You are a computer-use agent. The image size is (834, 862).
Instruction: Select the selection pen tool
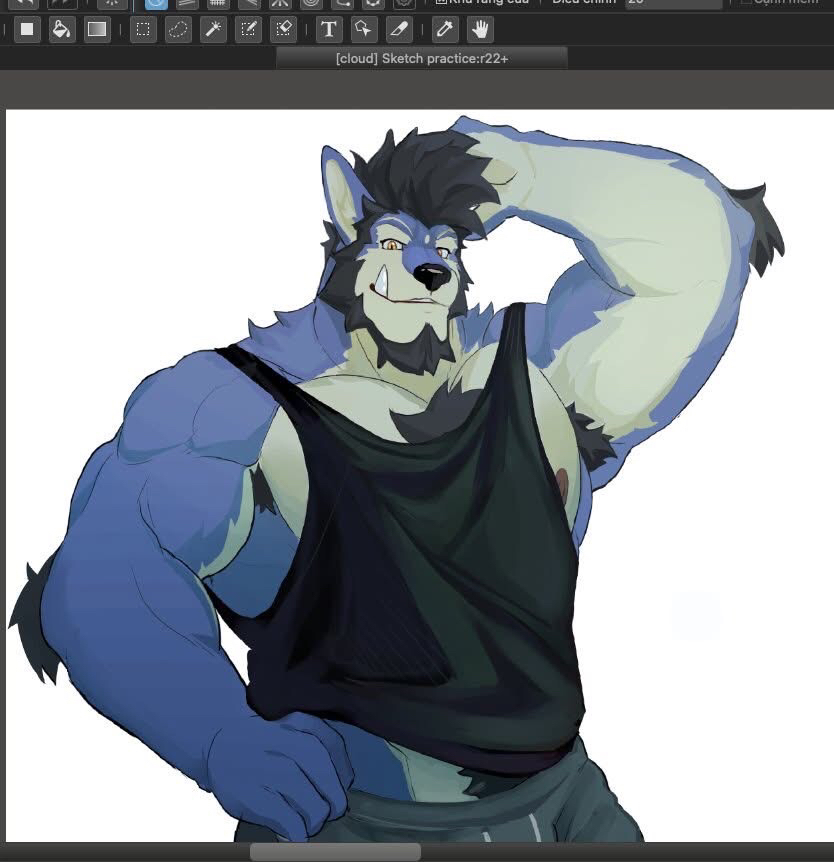point(248,29)
